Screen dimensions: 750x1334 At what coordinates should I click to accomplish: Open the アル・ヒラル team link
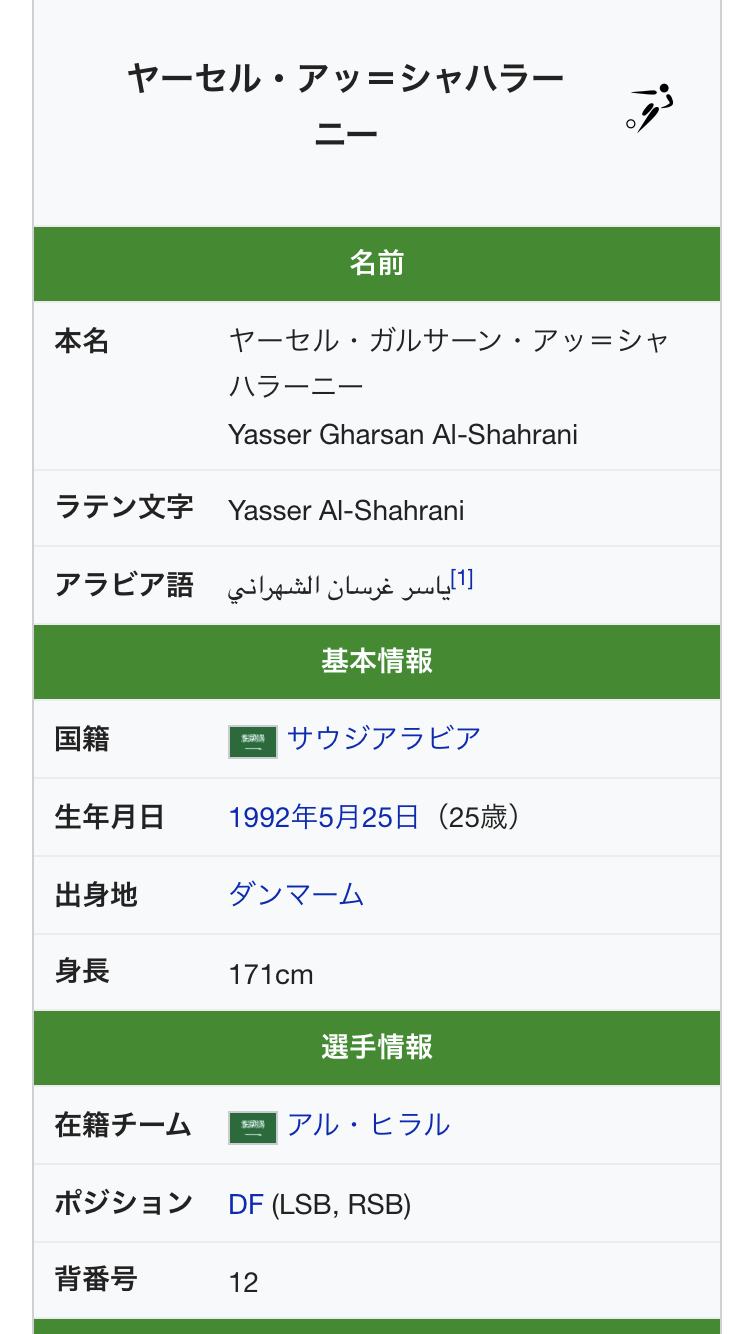click(368, 1125)
